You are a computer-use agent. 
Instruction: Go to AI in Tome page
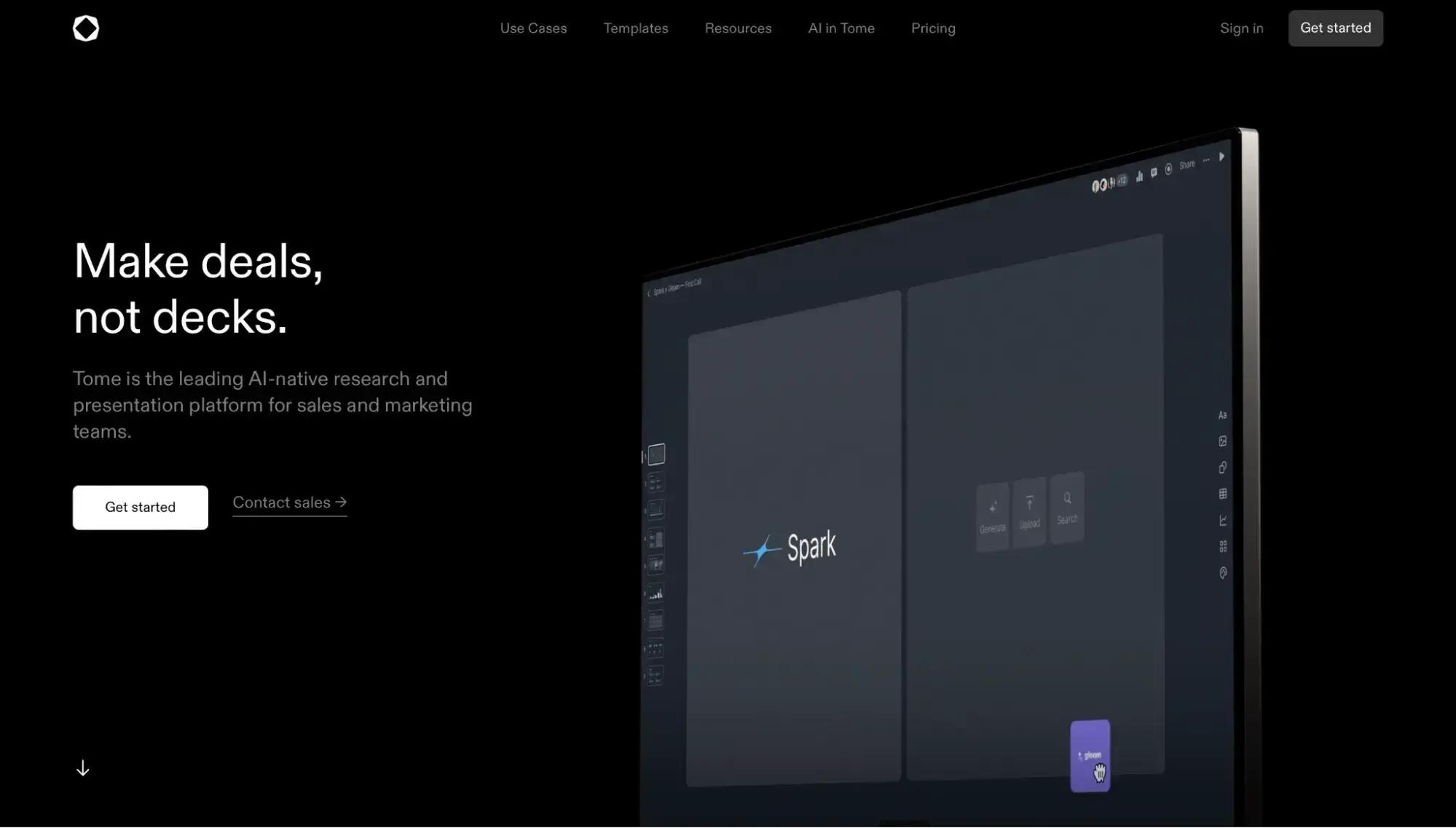(x=841, y=28)
